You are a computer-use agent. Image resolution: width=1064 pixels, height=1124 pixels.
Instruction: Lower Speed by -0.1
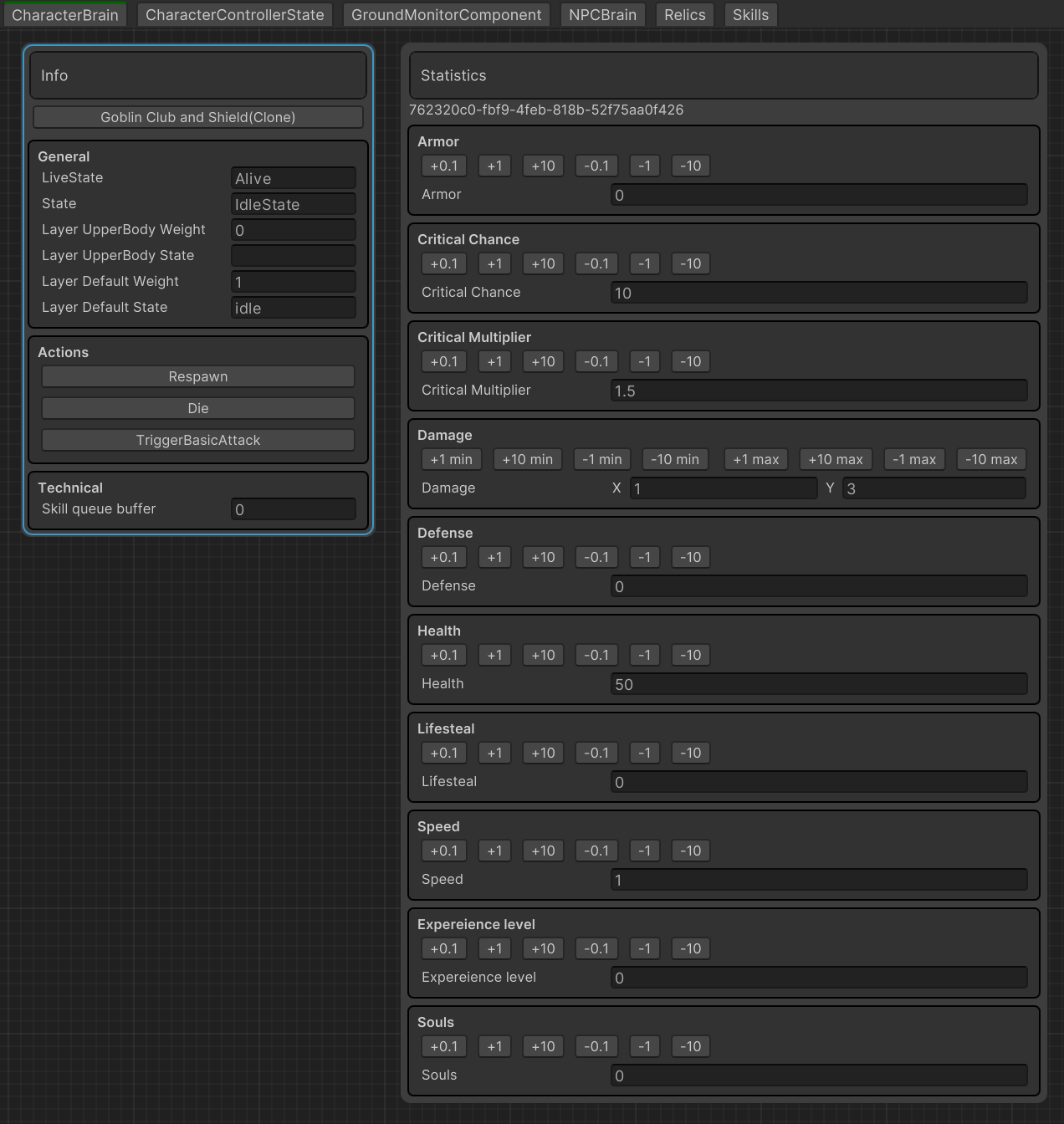pos(596,851)
